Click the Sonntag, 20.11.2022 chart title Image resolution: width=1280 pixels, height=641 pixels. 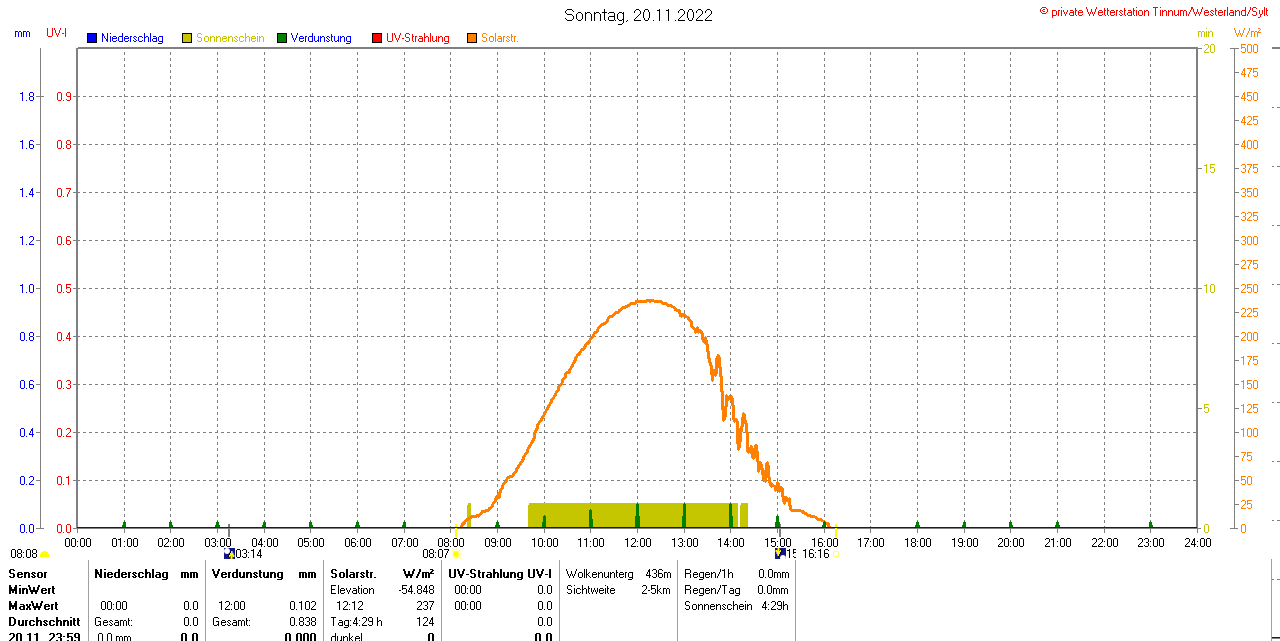coord(638,15)
